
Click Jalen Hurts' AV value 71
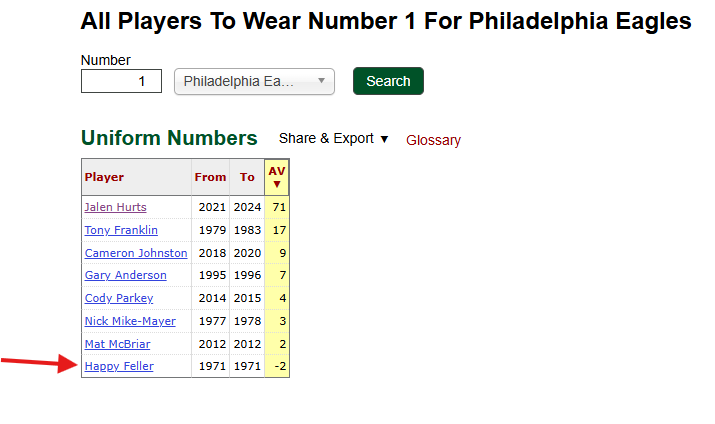click(x=280, y=207)
